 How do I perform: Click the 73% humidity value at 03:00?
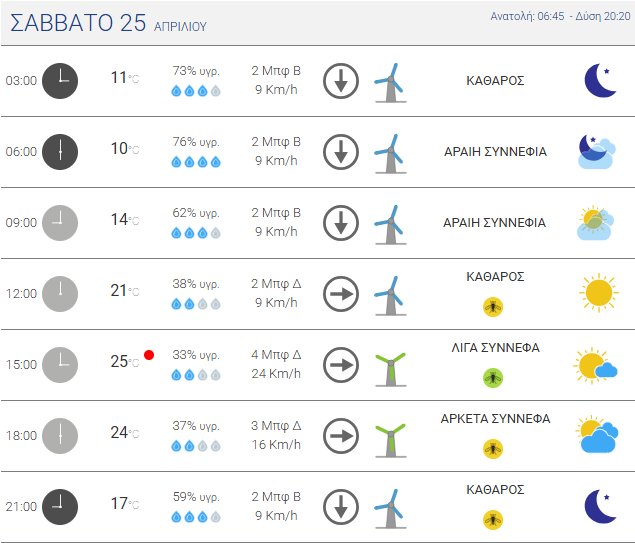pos(196,71)
